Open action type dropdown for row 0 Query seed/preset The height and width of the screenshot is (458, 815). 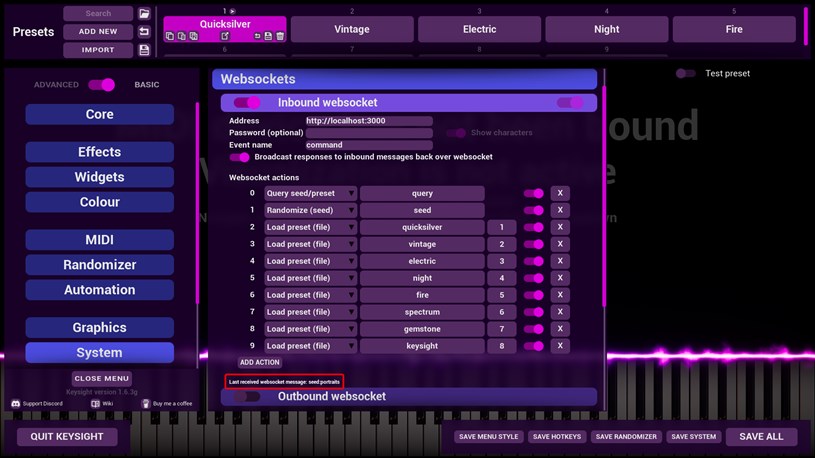tap(310, 193)
